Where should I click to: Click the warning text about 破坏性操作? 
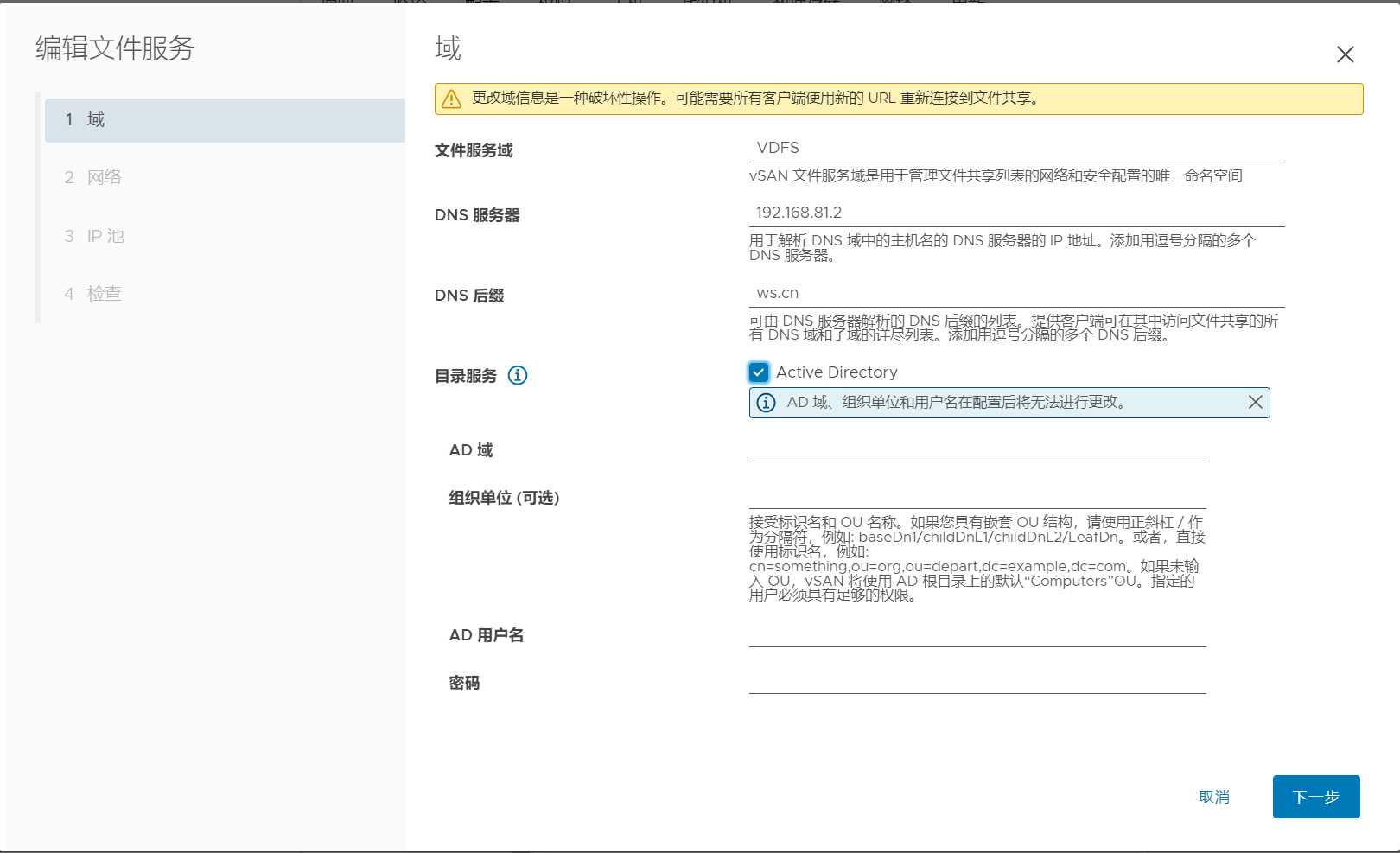756,99
